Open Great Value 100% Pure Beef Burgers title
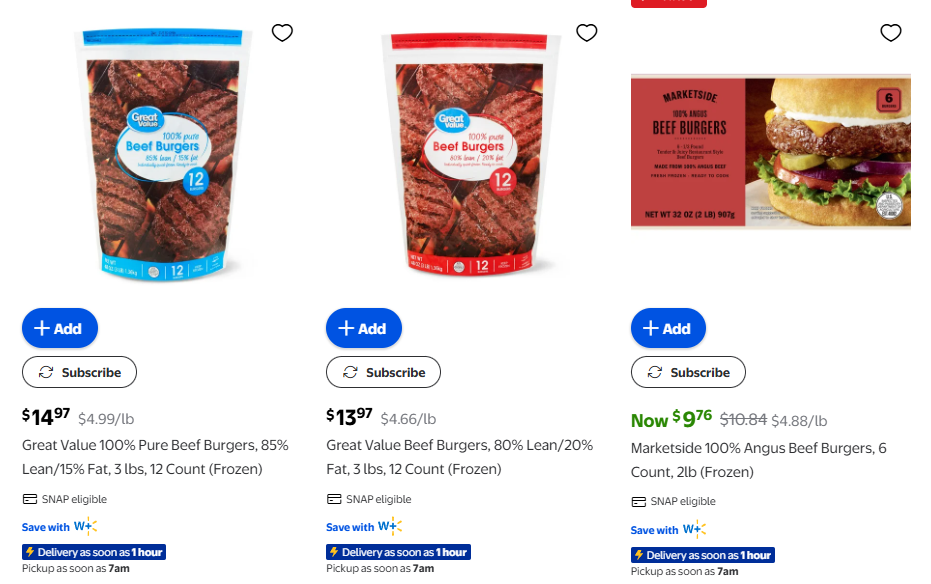Viewport: 931px width, 584px height. (x=155, y=457)
